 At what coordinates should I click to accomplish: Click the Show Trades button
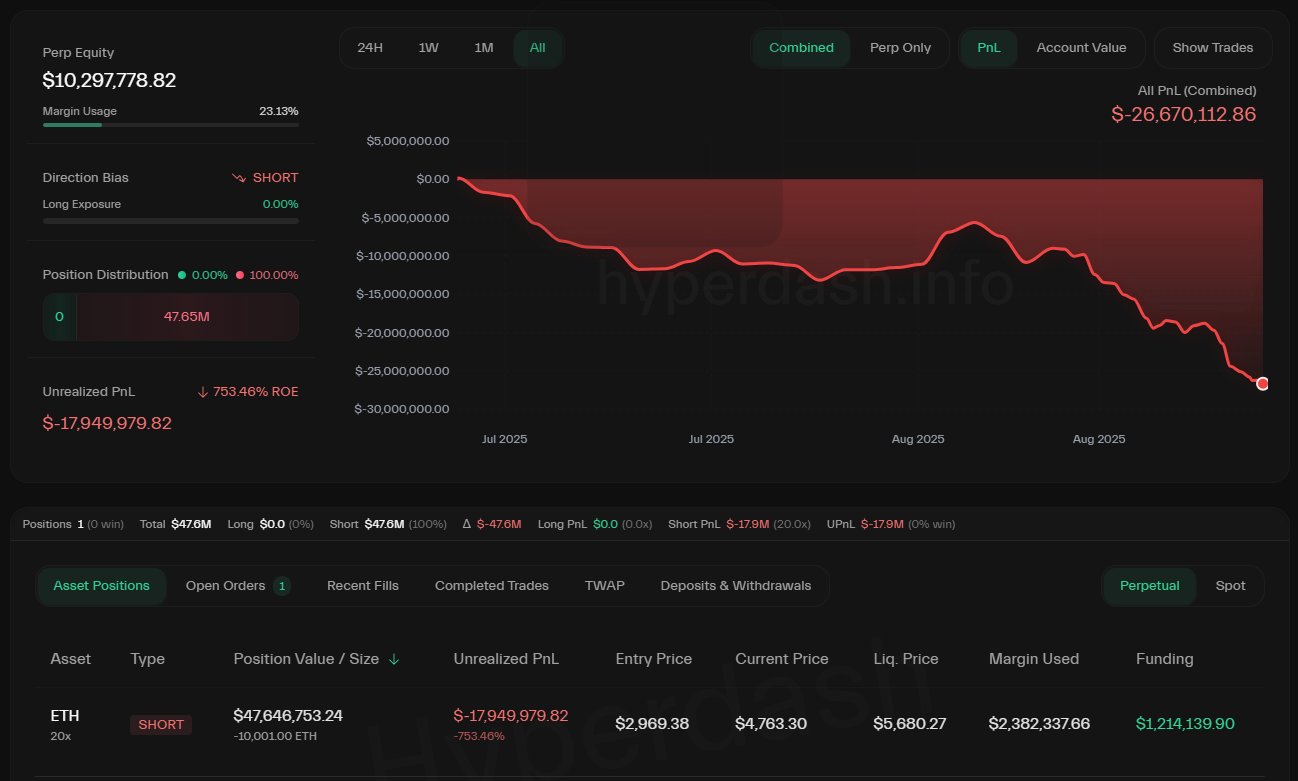click(1212, 48)
